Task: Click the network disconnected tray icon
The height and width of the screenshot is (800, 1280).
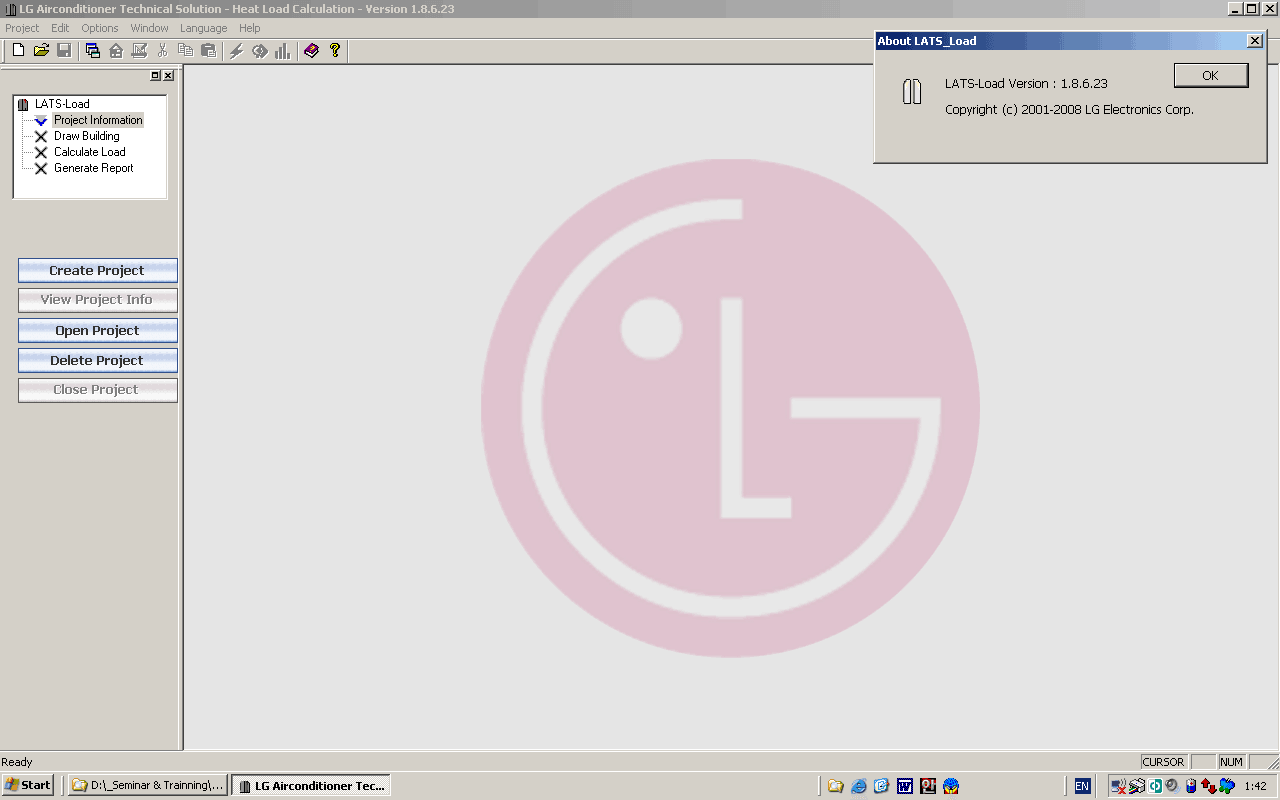Action: [x=1120, y=786]
